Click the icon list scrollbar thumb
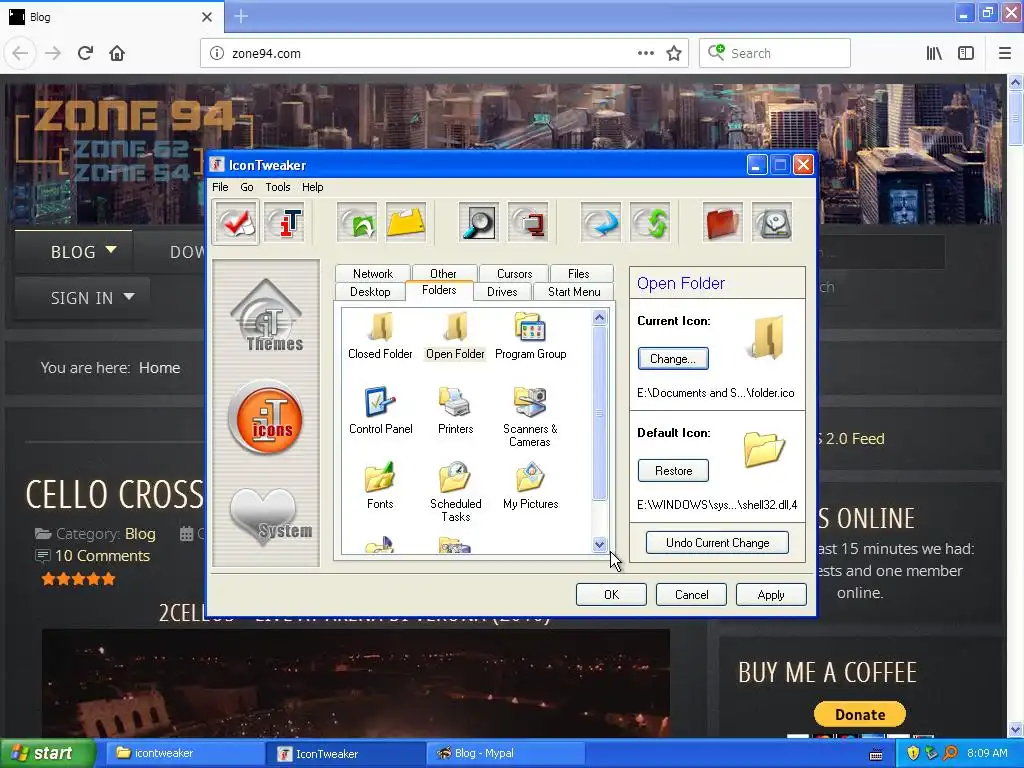 pos(600,413)
